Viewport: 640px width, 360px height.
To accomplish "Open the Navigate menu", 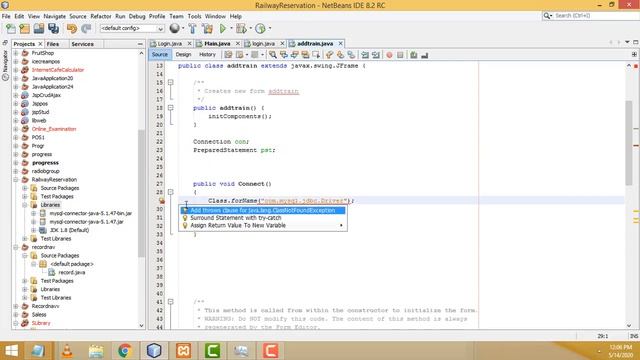I will (x=55, y=16).
